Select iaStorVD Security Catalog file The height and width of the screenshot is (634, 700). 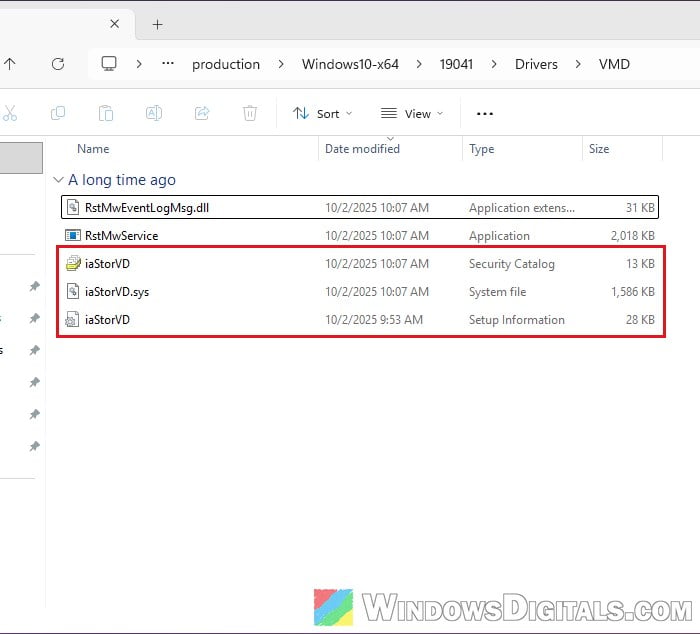(x=359, y=263)
